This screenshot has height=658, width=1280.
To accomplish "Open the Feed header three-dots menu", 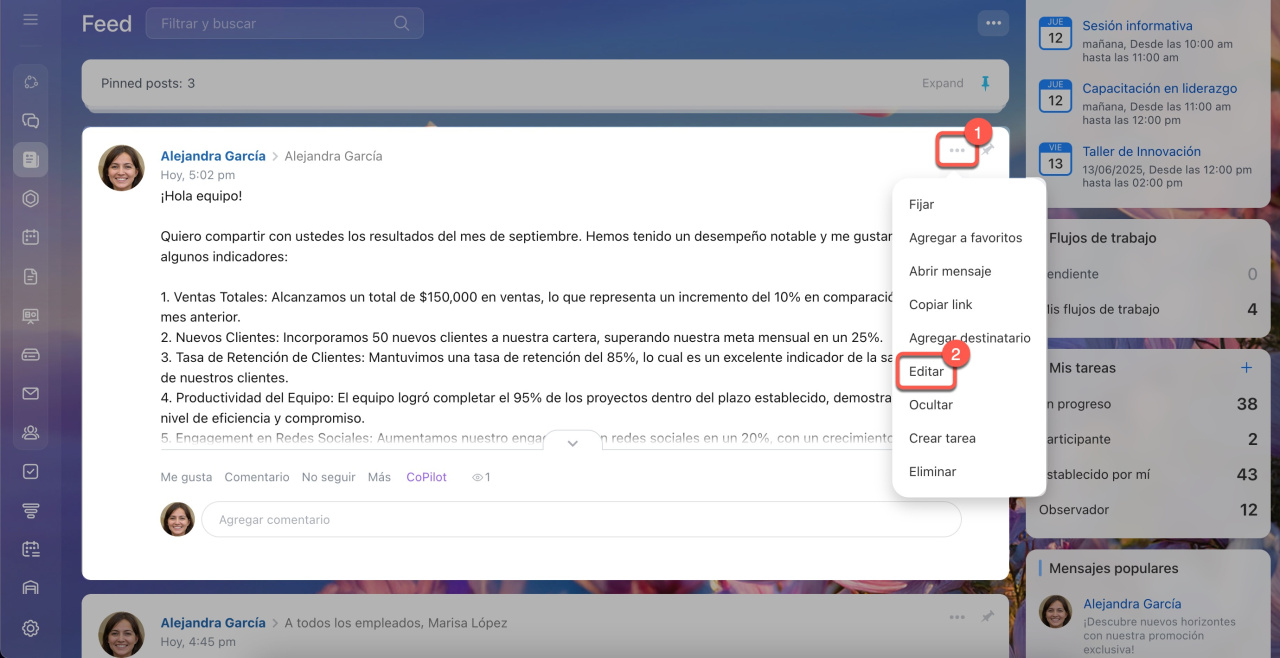I will point(993,23).
